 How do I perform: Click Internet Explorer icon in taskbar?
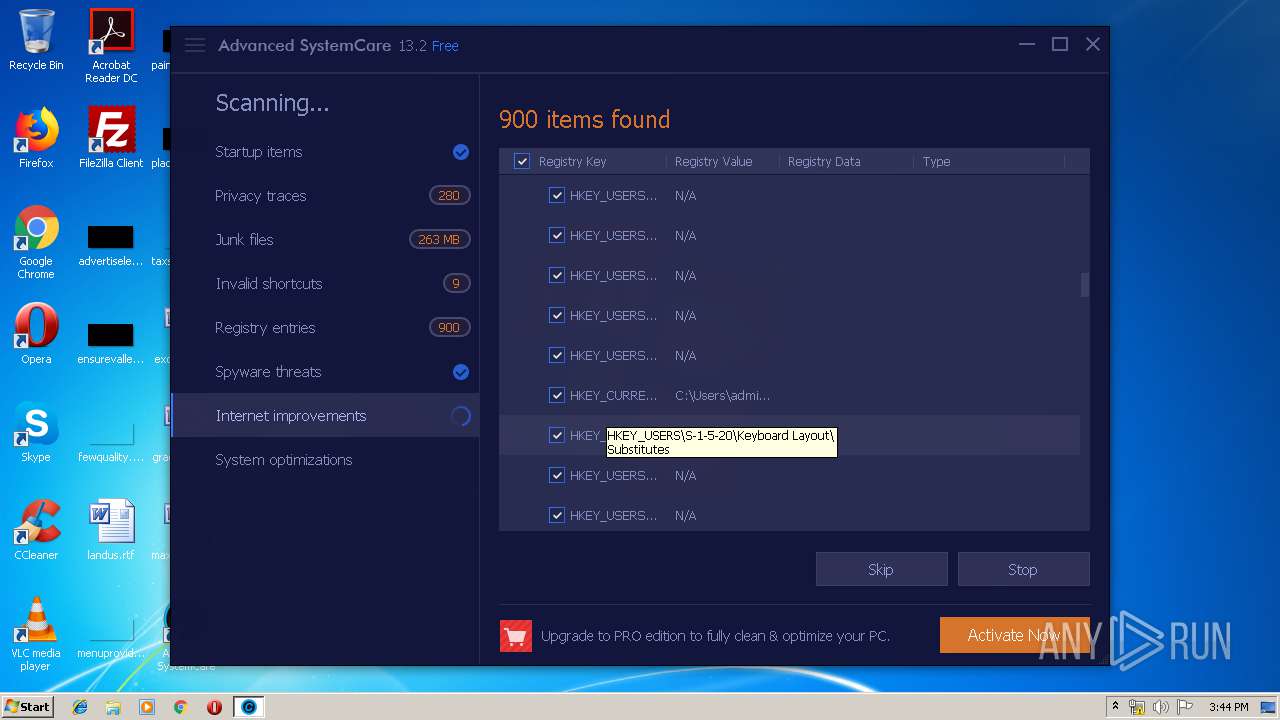click(x=80, y=707)
